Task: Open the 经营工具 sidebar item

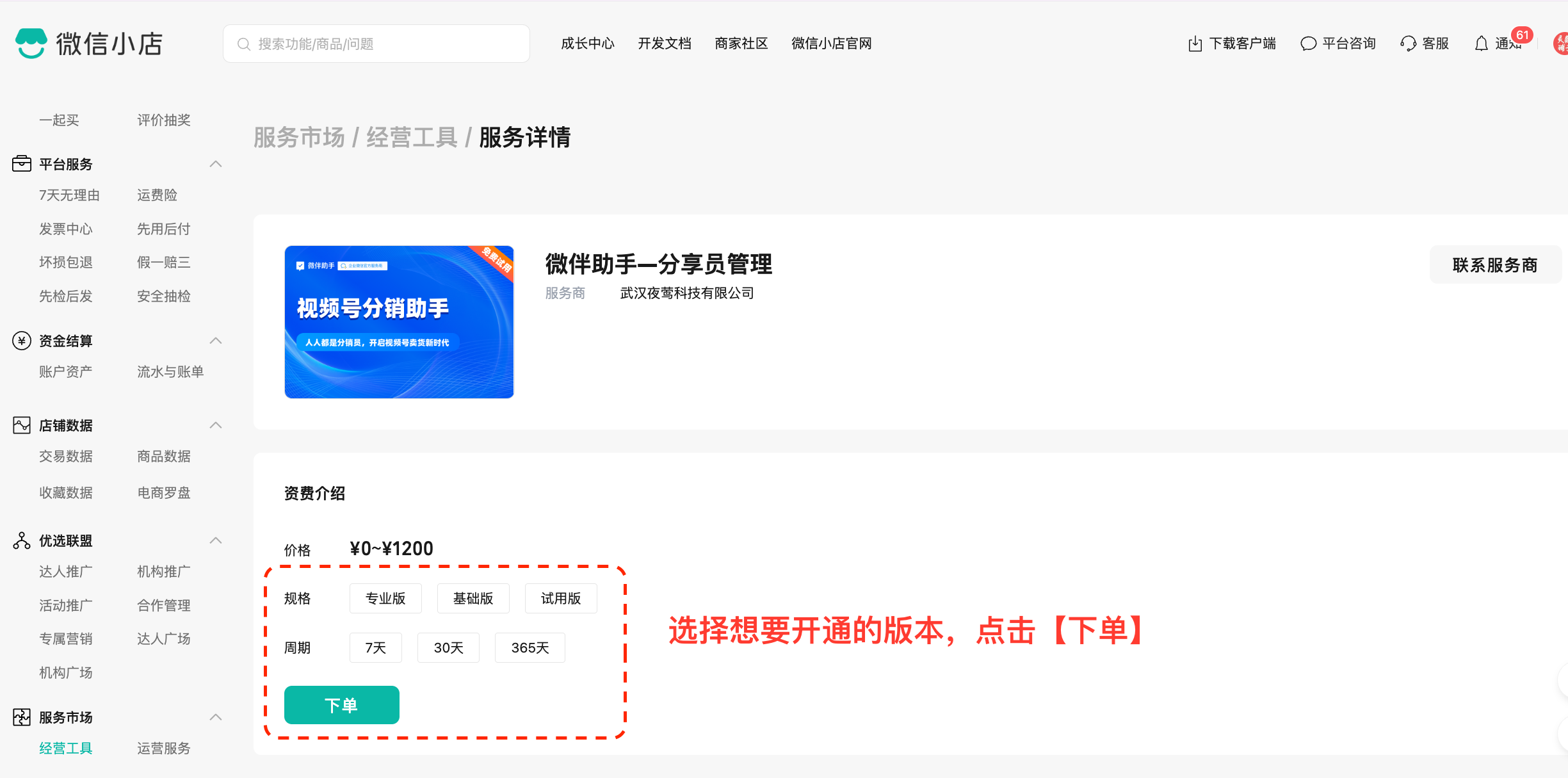Action: [66, 748]
